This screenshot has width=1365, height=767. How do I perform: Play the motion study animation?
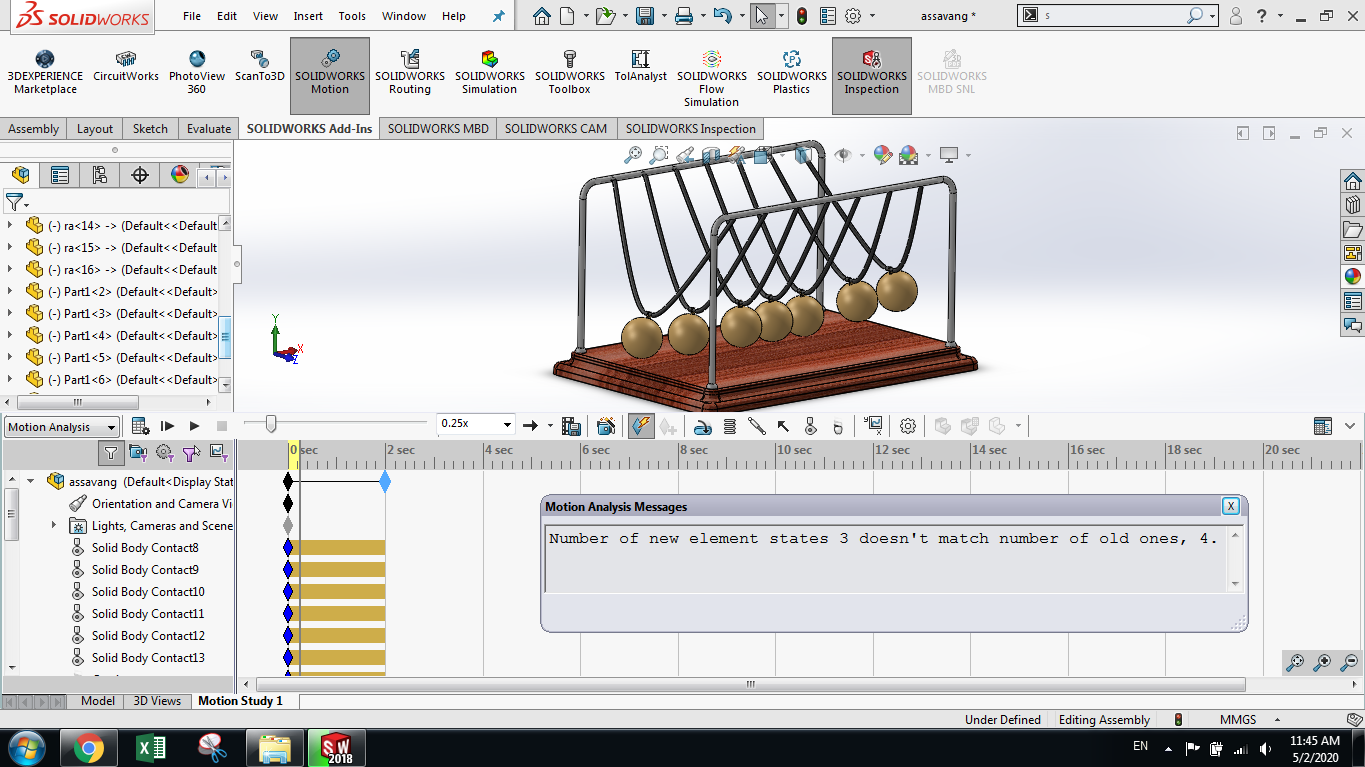pos(195,426)
